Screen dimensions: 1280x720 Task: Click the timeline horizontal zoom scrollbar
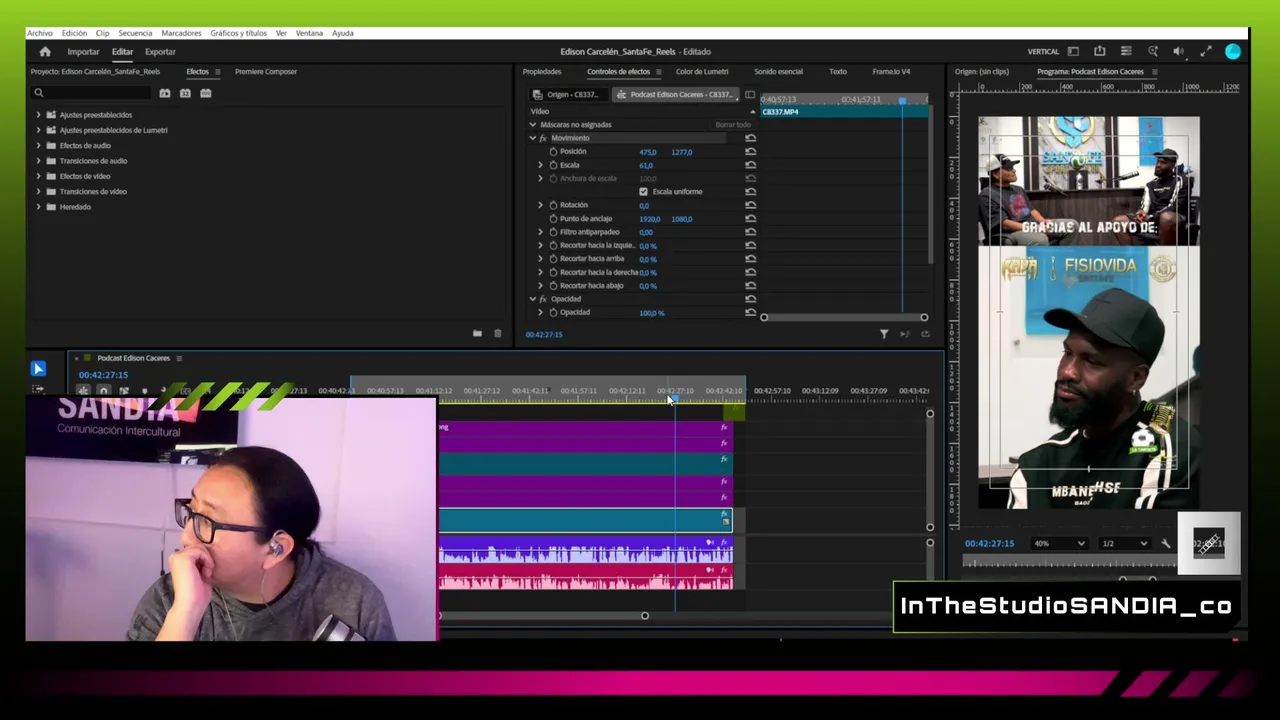pos(542,616)
